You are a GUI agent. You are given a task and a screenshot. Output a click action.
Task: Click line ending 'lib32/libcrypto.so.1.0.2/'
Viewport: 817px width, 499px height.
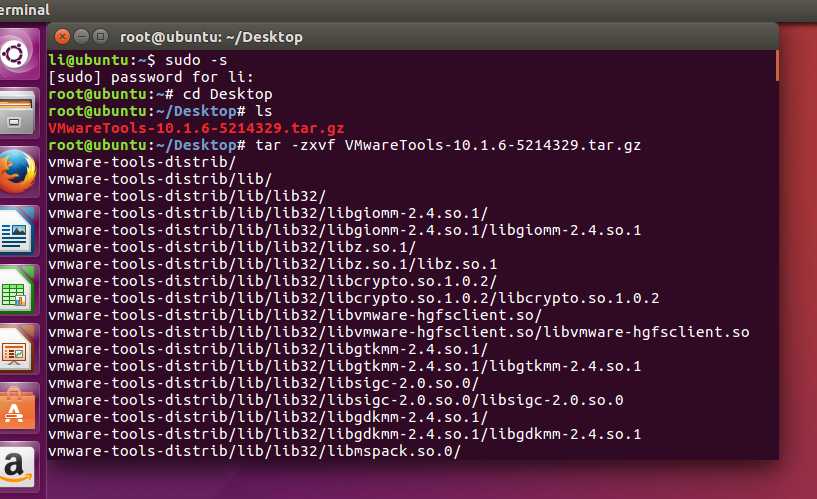[x=273, y=281]
